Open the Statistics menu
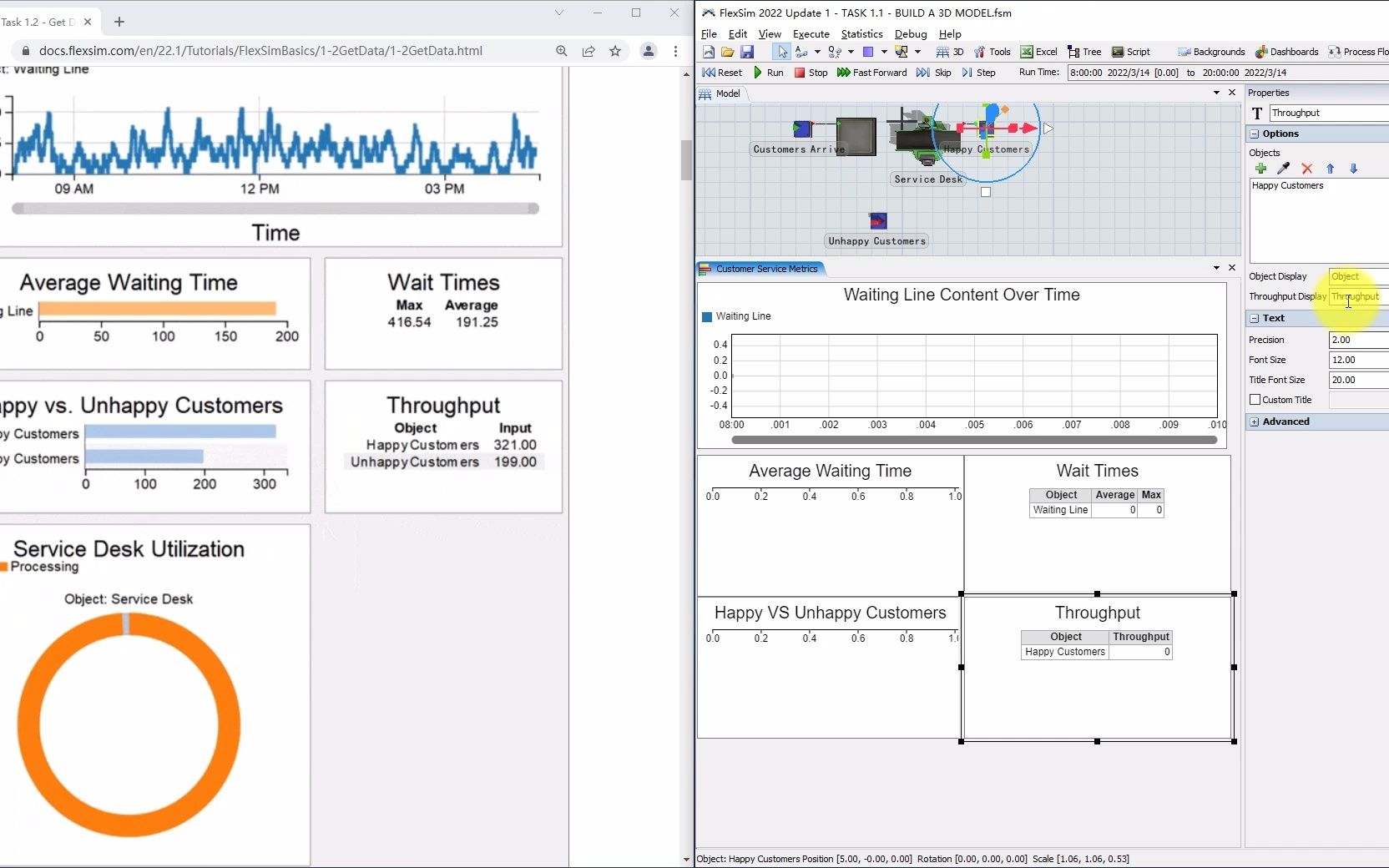This screenshot has width=1389, height=868. 861,34
